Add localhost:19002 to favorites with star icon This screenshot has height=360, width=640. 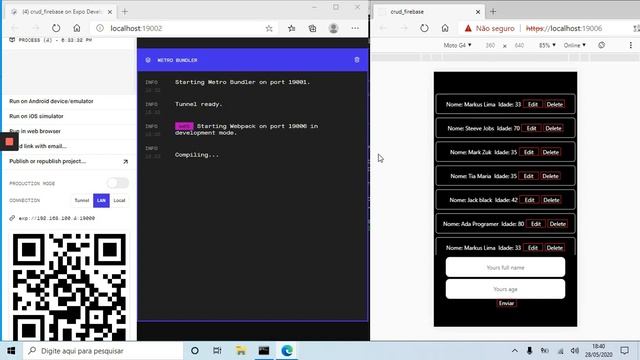coord(269,28)
